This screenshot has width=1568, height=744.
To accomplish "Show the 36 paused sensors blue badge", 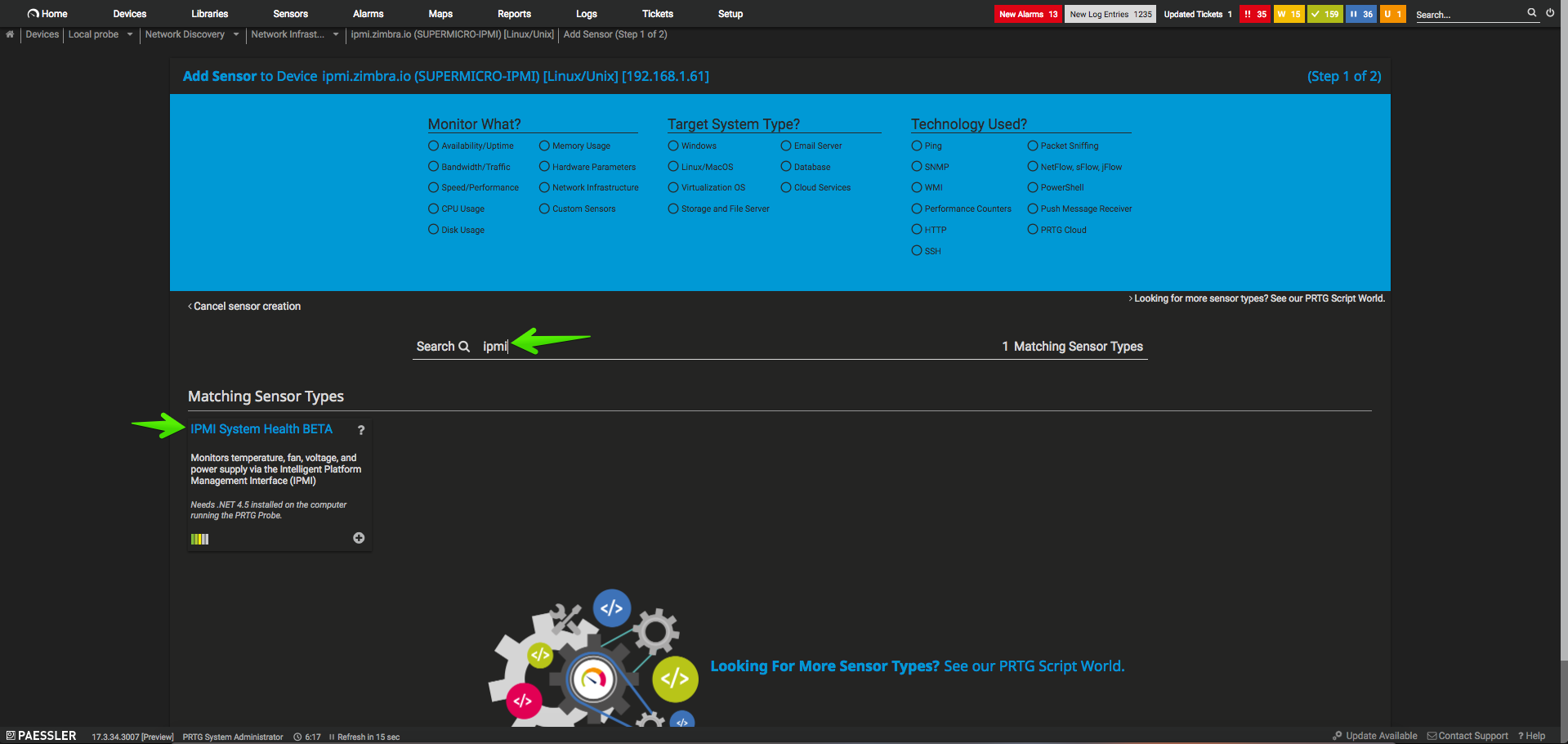I will click(1361, 14).
